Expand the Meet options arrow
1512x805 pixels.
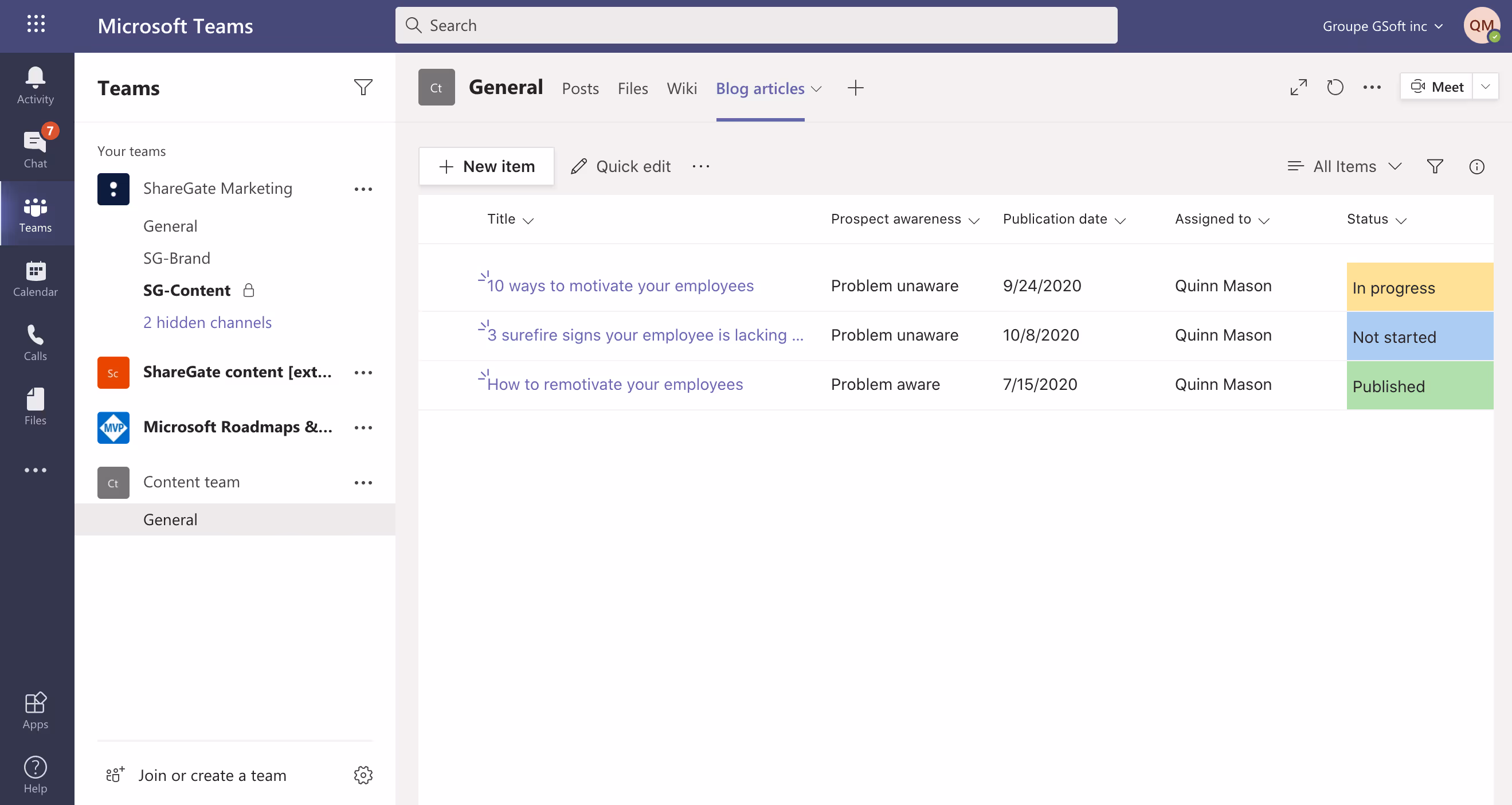pos(1485,87)
